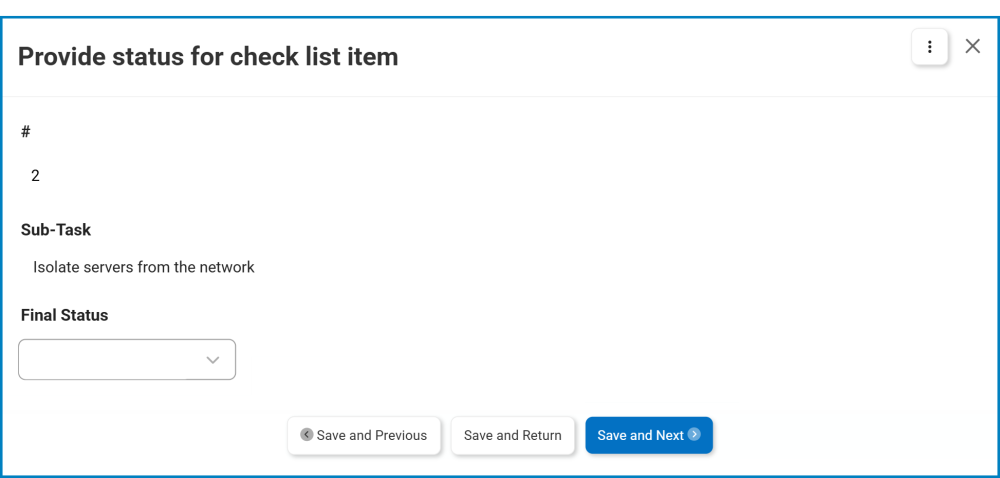Click the Save and Next button label

click(640, 436)
